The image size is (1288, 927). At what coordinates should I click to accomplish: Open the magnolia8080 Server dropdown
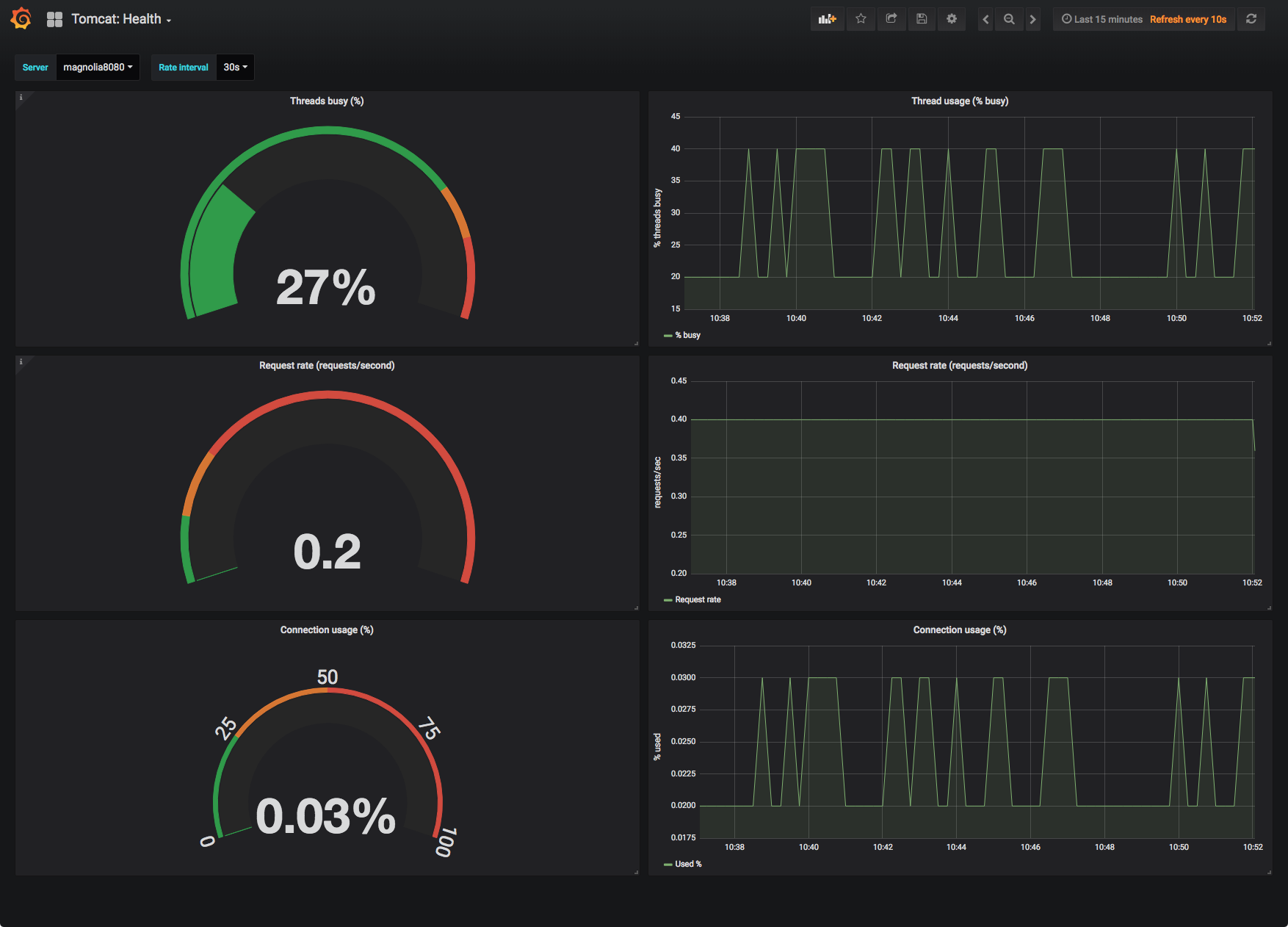click(98, 67)
